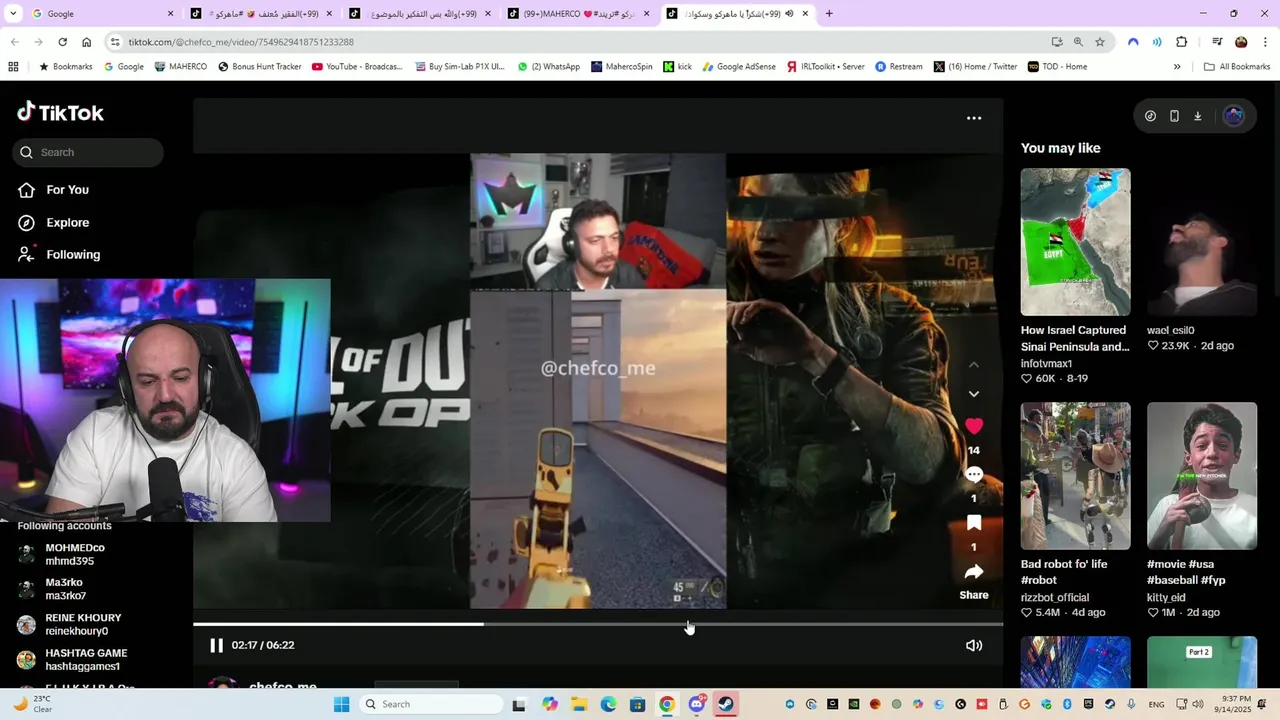This screenshot has width=1280, height=720.
Task: Open the Extensions puzzle icon
Action: pos(1182,42)
